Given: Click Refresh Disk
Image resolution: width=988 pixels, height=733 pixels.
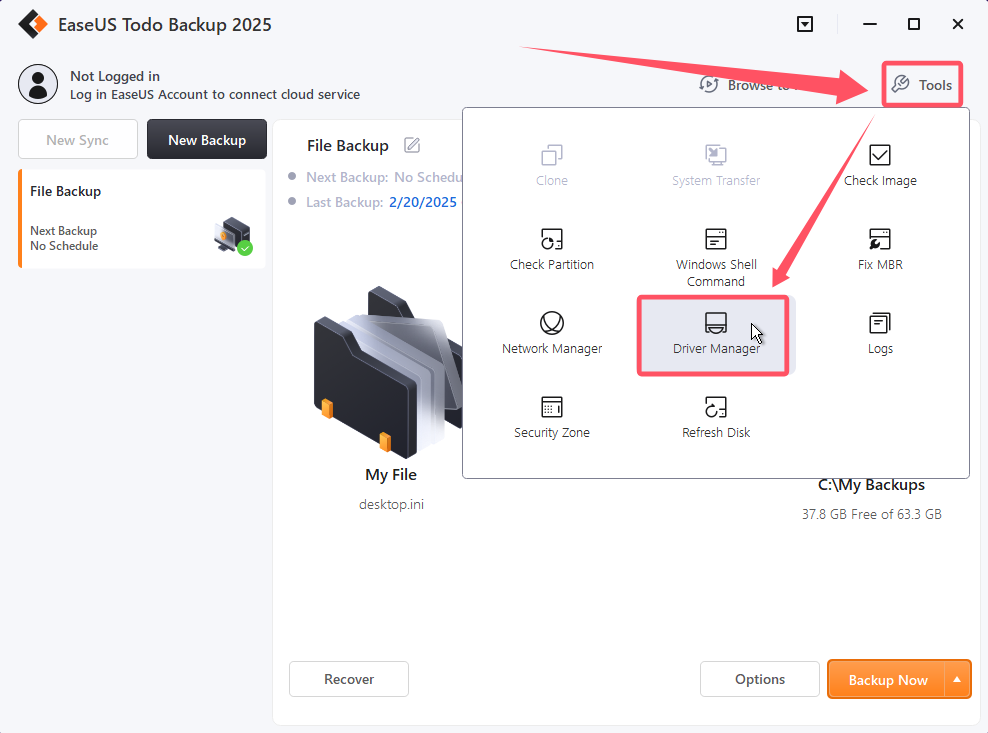Looking at the screenshot, I should click(716, 417).
